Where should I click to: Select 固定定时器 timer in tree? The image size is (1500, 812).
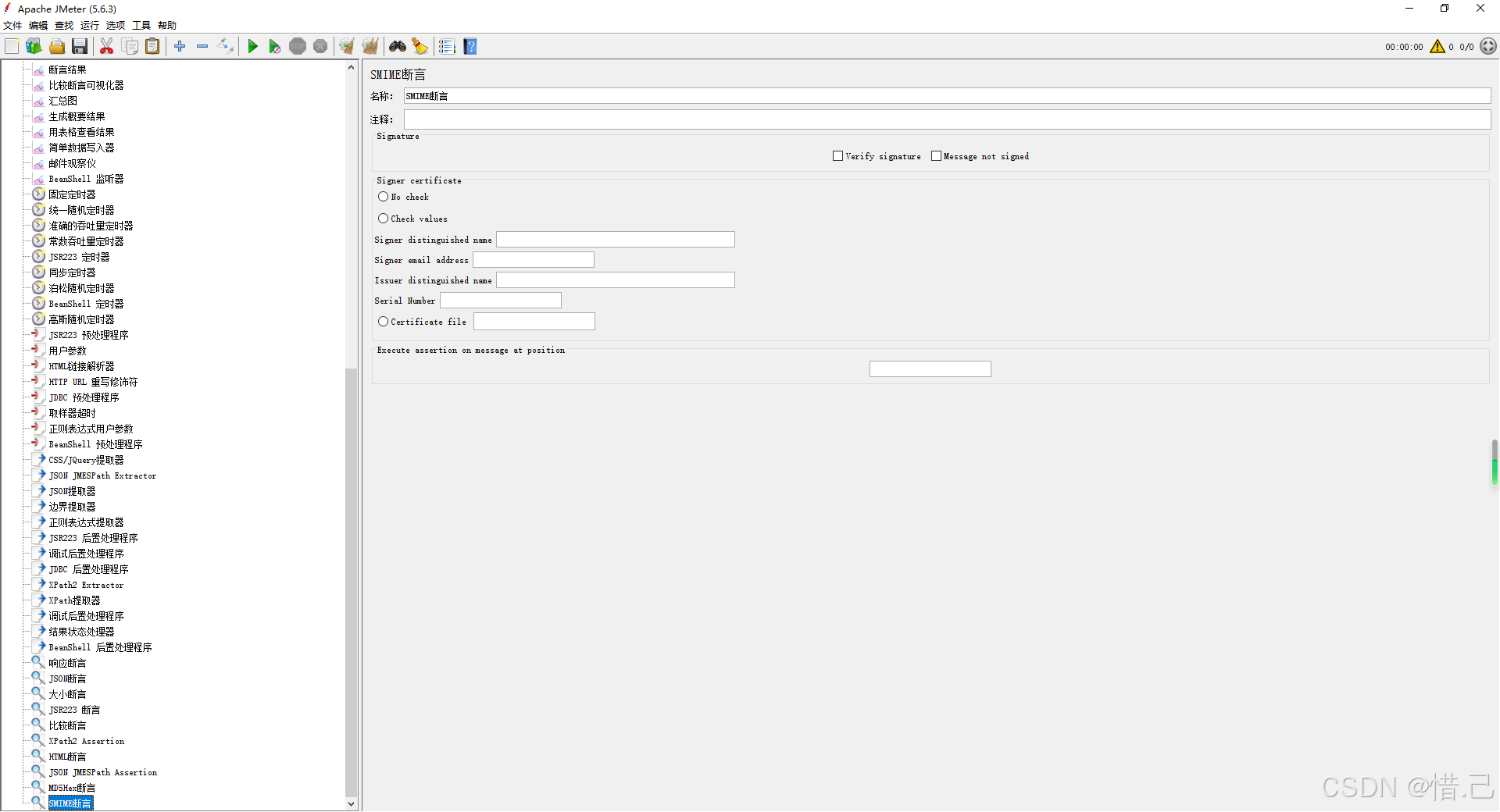point(72,194)
